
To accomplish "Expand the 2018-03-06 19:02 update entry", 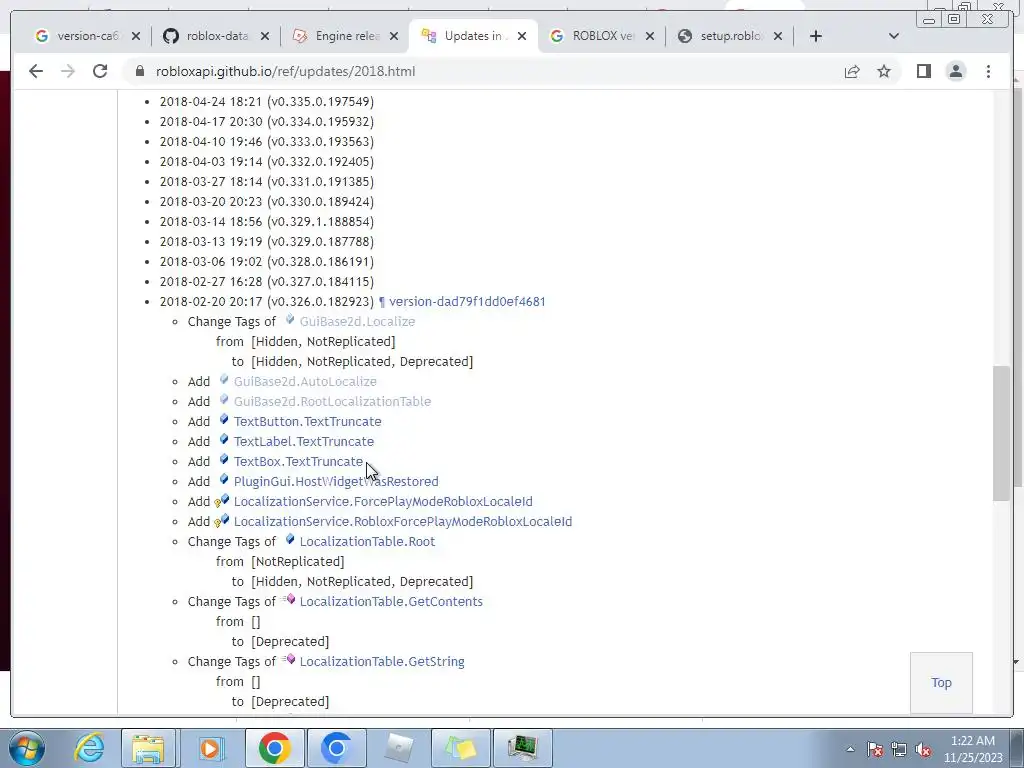I will tap(266, 262).
